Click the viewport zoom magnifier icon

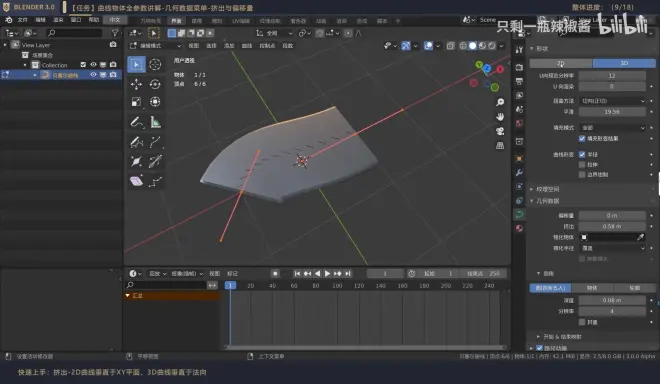pos(500,102)
